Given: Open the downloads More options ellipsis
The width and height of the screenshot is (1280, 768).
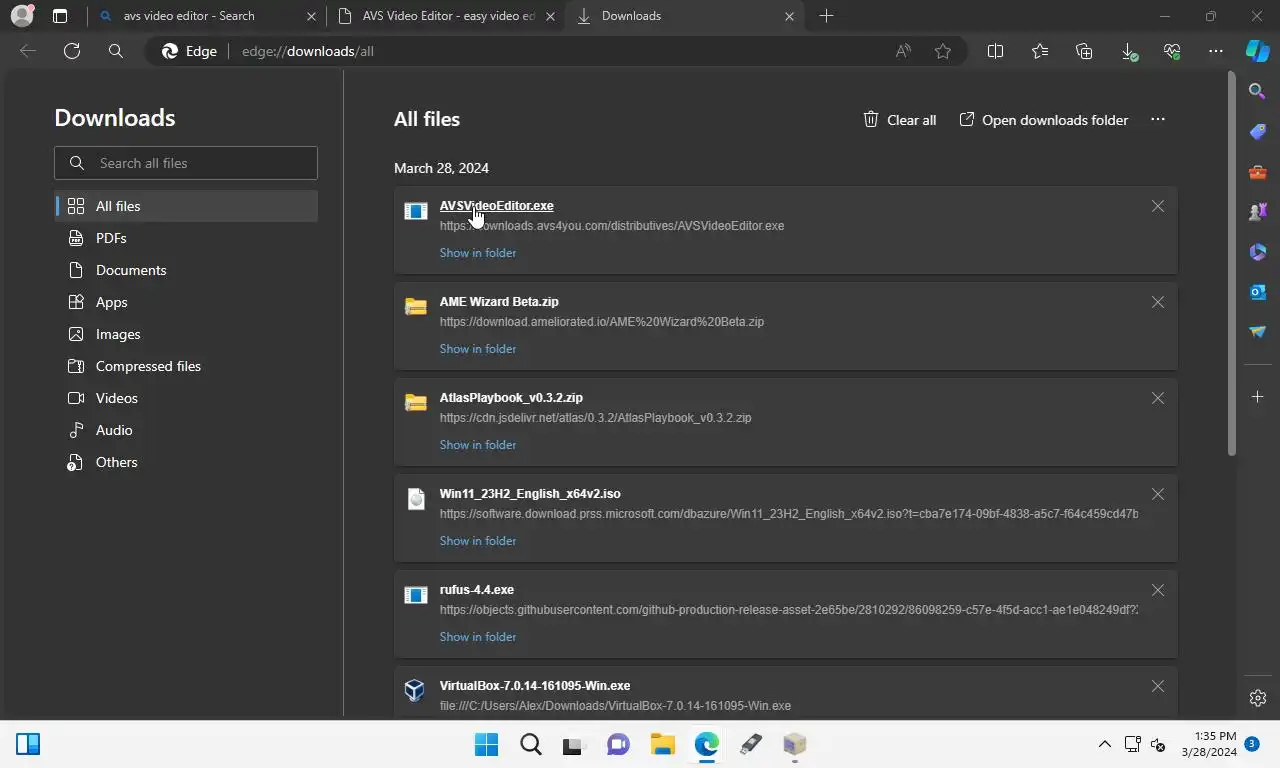Looking at the screenshot, I should [1158, 119].
